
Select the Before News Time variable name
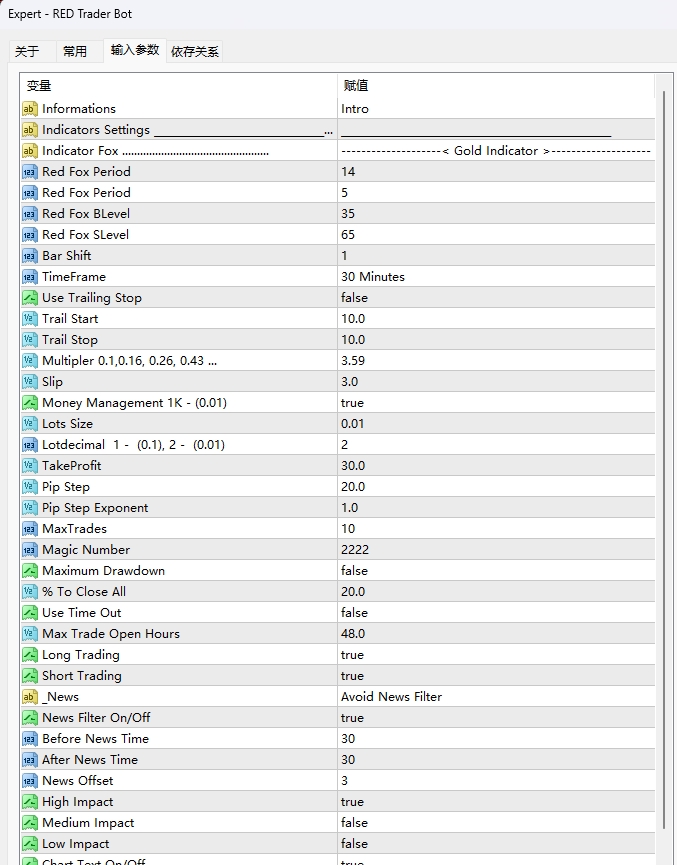pos(95,739)
